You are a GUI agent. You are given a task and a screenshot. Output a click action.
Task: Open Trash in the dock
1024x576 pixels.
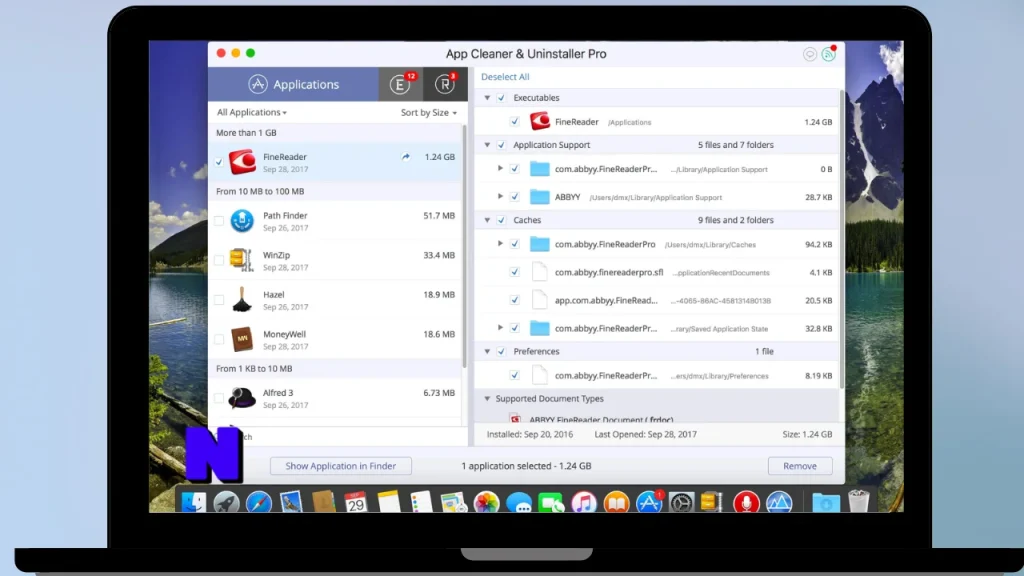tap(859, 502)
